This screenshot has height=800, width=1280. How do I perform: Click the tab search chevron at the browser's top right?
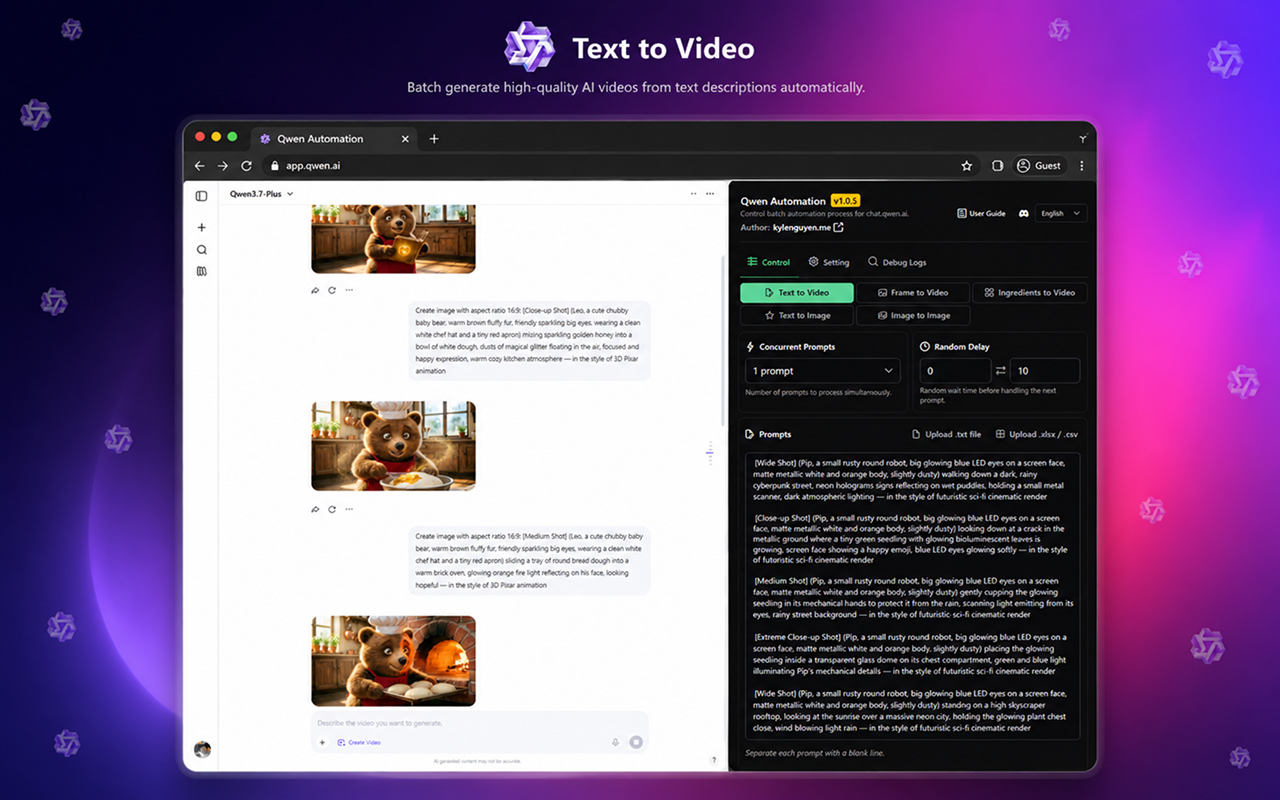click(x=1082, y=139)
